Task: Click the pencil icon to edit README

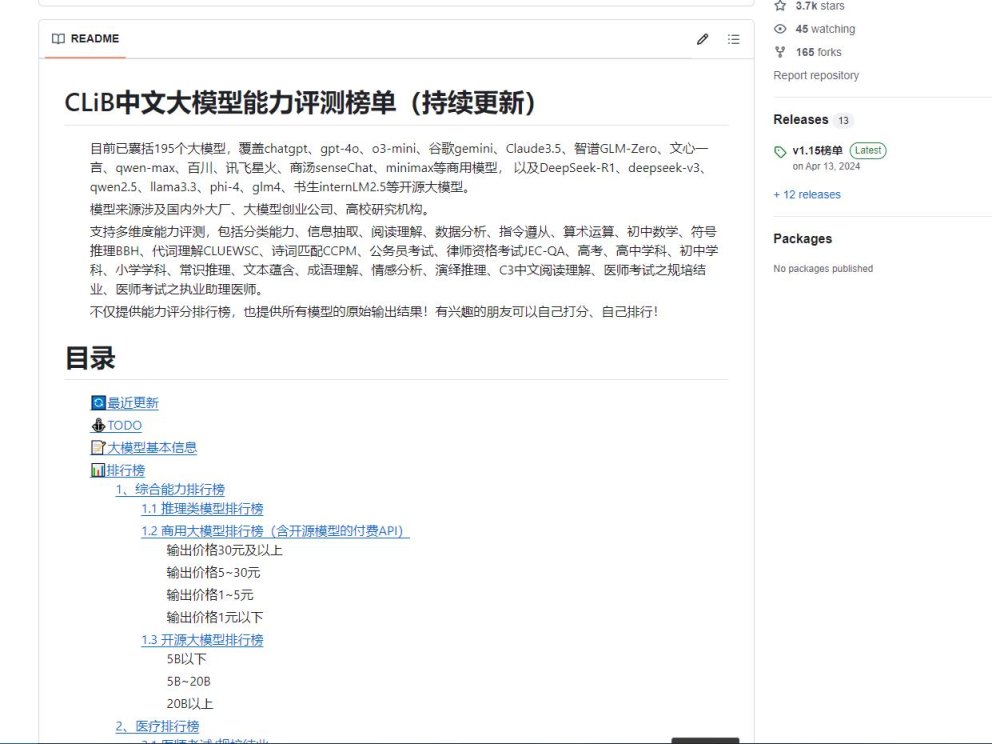Action: pyautogui.click(x=703, y=38)
